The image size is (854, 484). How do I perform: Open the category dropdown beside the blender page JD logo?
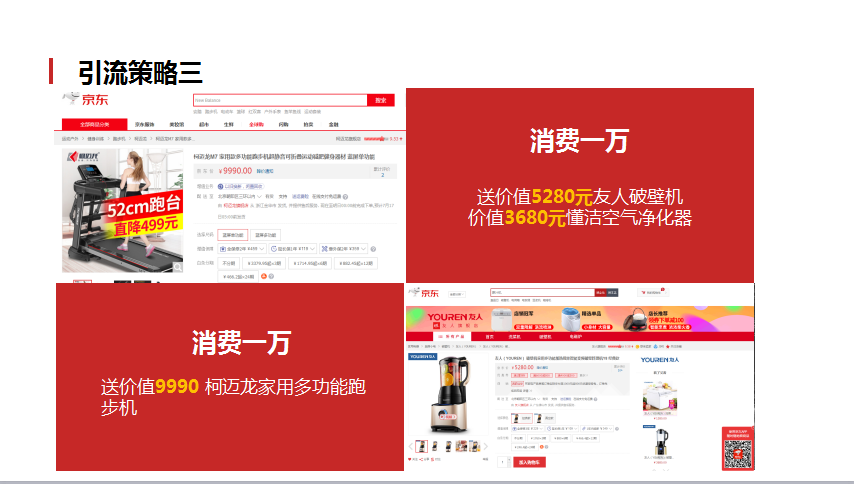(457, 295)
